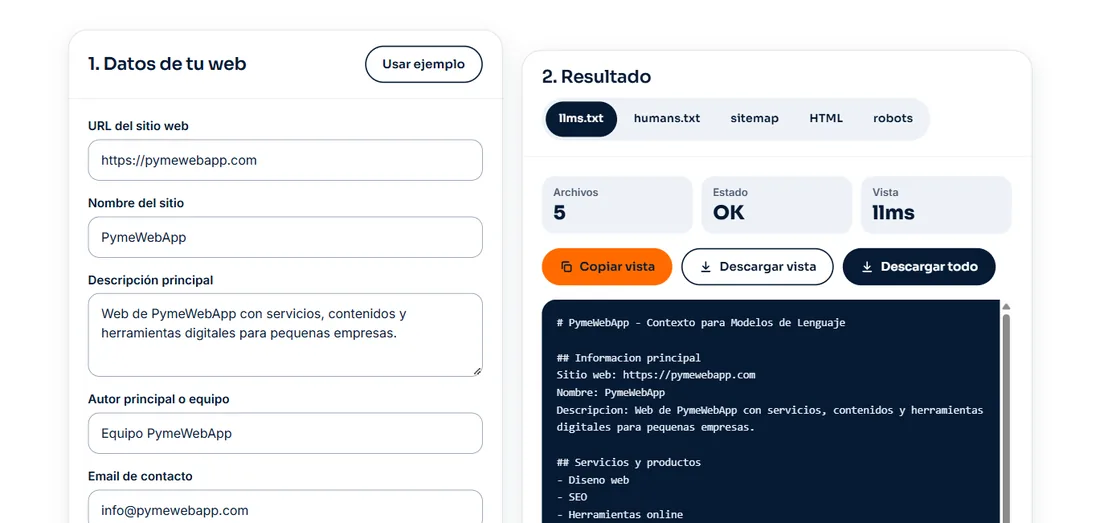Click the Descargar vista button
1100x523 pixels.
point(757,267)
